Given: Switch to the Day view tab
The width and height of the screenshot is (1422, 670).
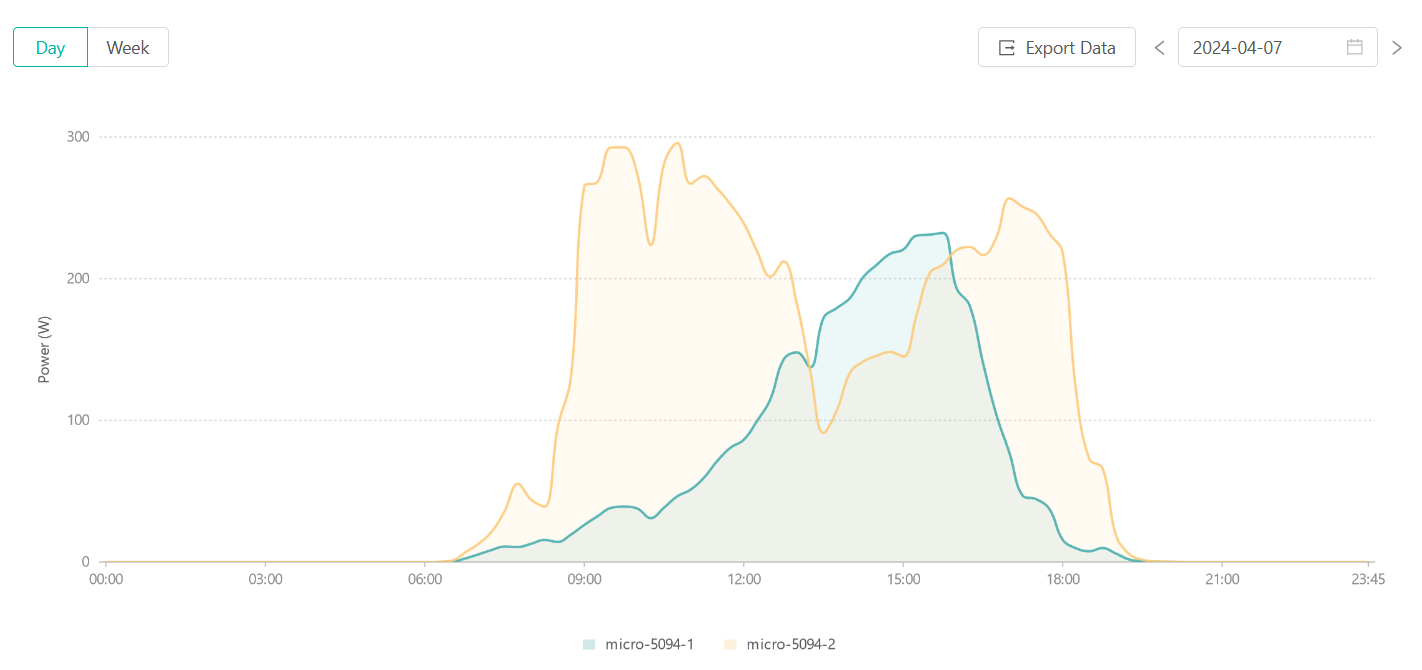Looking at the screenshot, I should pyautogui.click(x=50, y=48).
